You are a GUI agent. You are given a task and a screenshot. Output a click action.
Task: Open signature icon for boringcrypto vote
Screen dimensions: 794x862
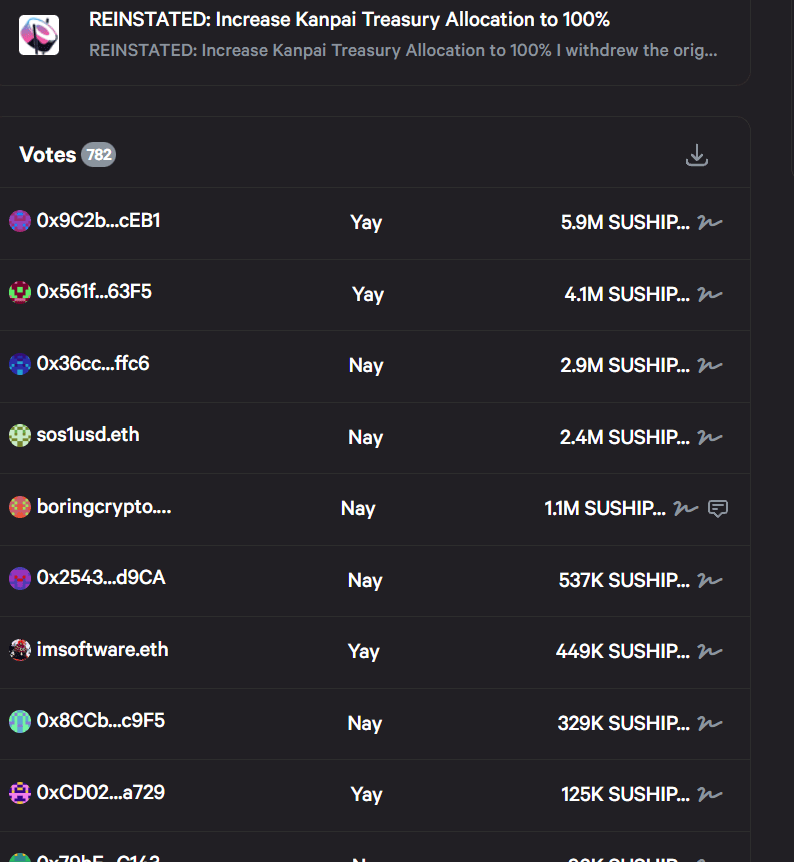tap(686, 508)
